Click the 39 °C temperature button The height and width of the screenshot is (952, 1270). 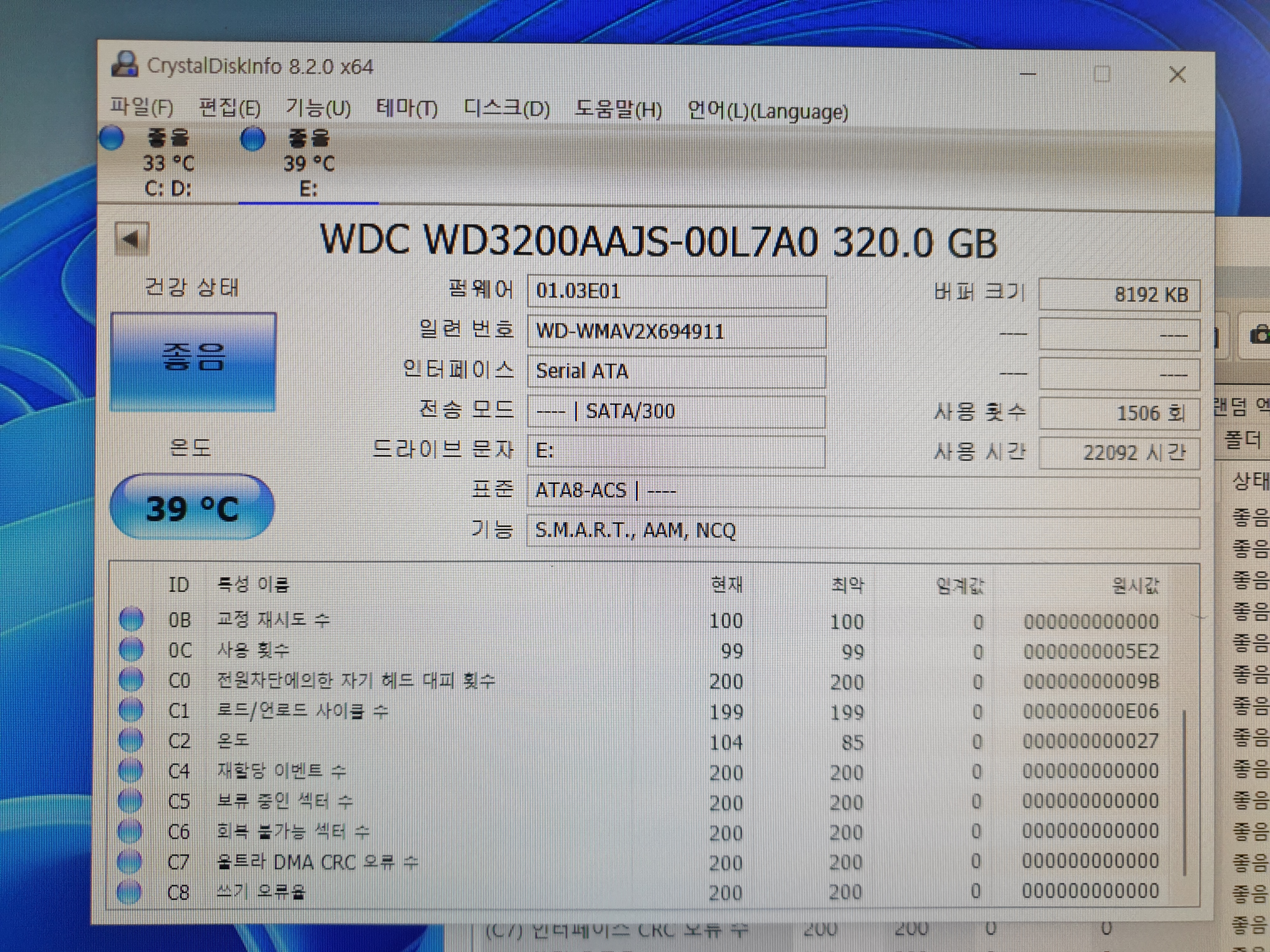click(x=192, y=507)
